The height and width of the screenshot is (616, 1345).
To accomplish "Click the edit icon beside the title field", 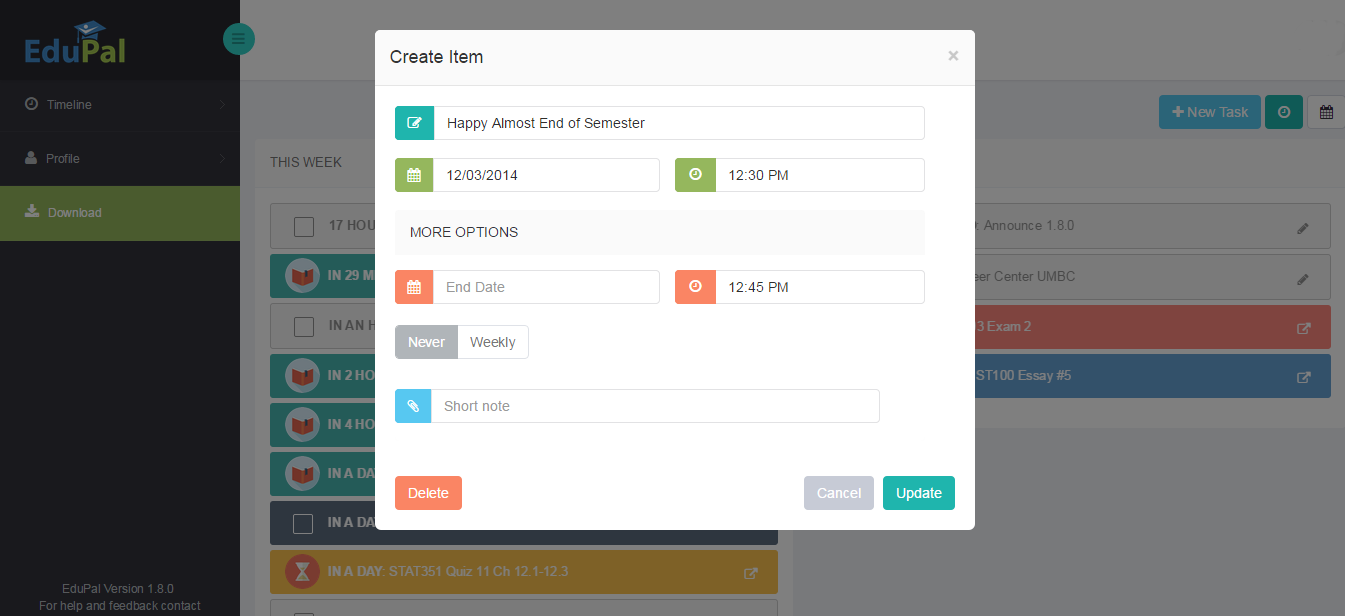I will [x=414, y=123].
